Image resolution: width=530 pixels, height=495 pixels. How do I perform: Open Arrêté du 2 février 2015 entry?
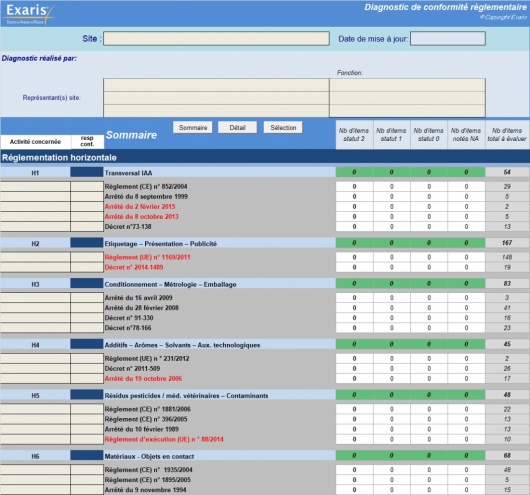pos(140,207)
